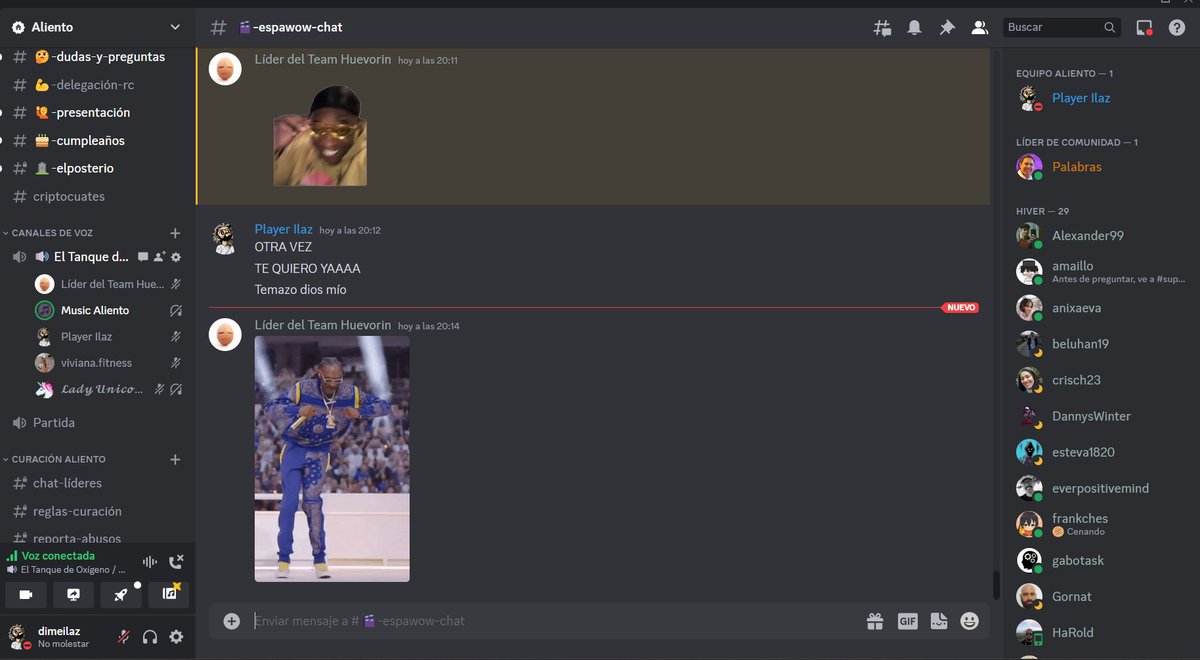Select member everpositivemind

pyautogui.click(x=1101, y=488)
